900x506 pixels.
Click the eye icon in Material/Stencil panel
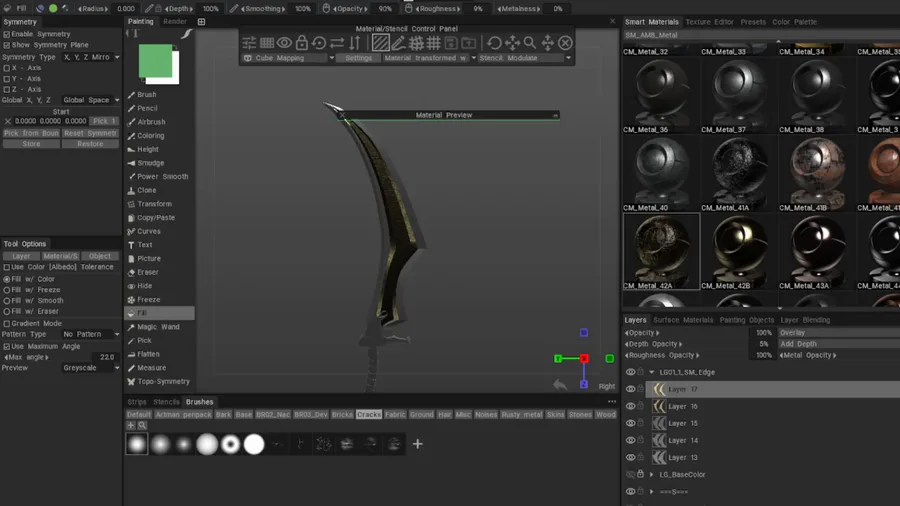(284, 43)
